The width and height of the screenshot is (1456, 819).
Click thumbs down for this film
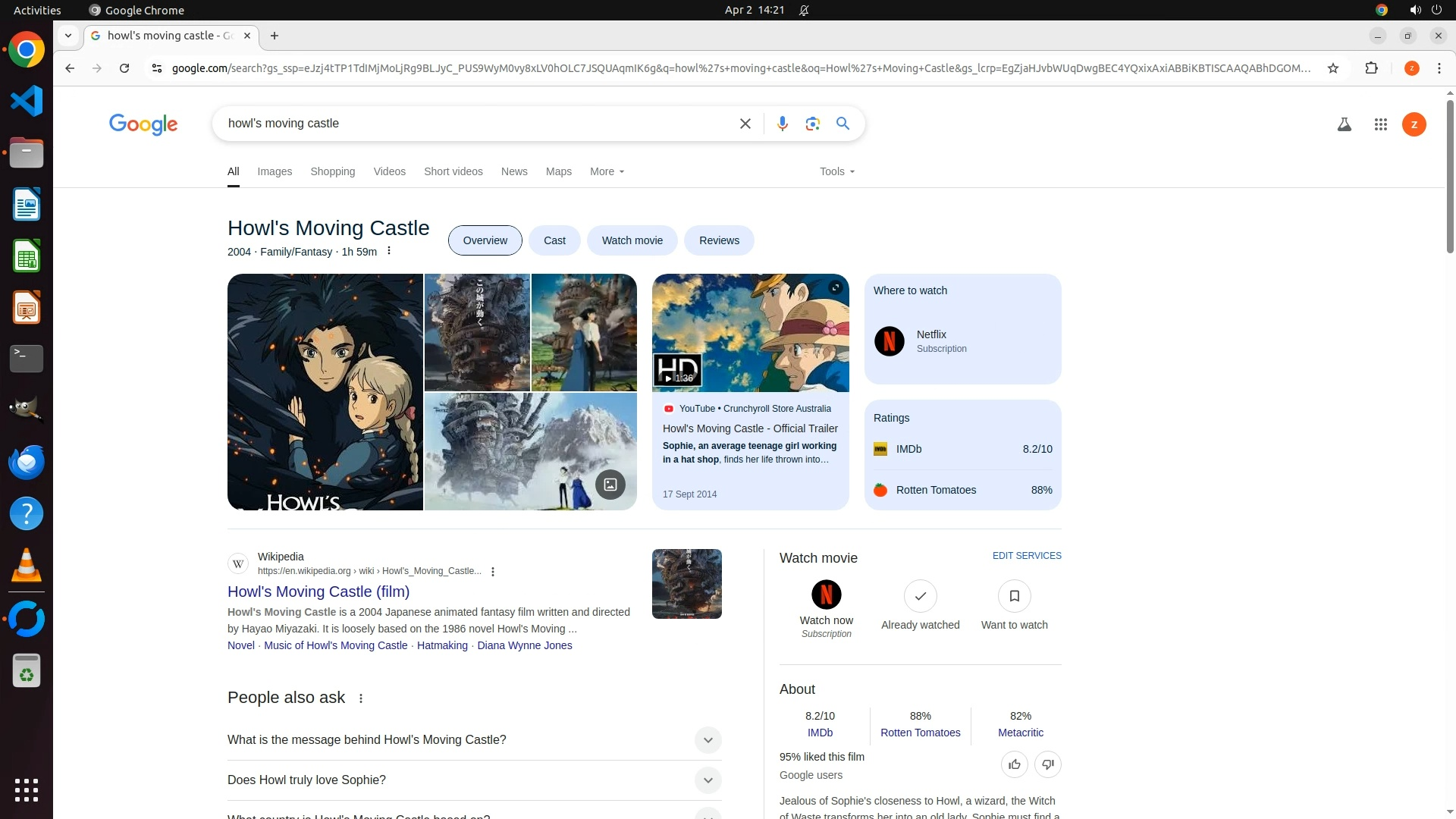(x=1047, y=764)
